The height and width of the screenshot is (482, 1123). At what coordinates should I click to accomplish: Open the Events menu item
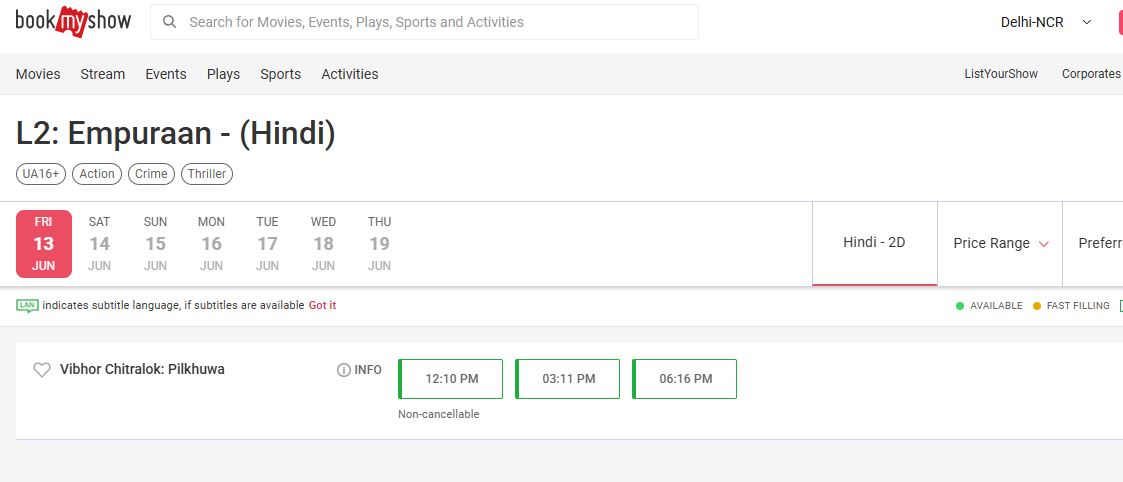pos(166,74)
